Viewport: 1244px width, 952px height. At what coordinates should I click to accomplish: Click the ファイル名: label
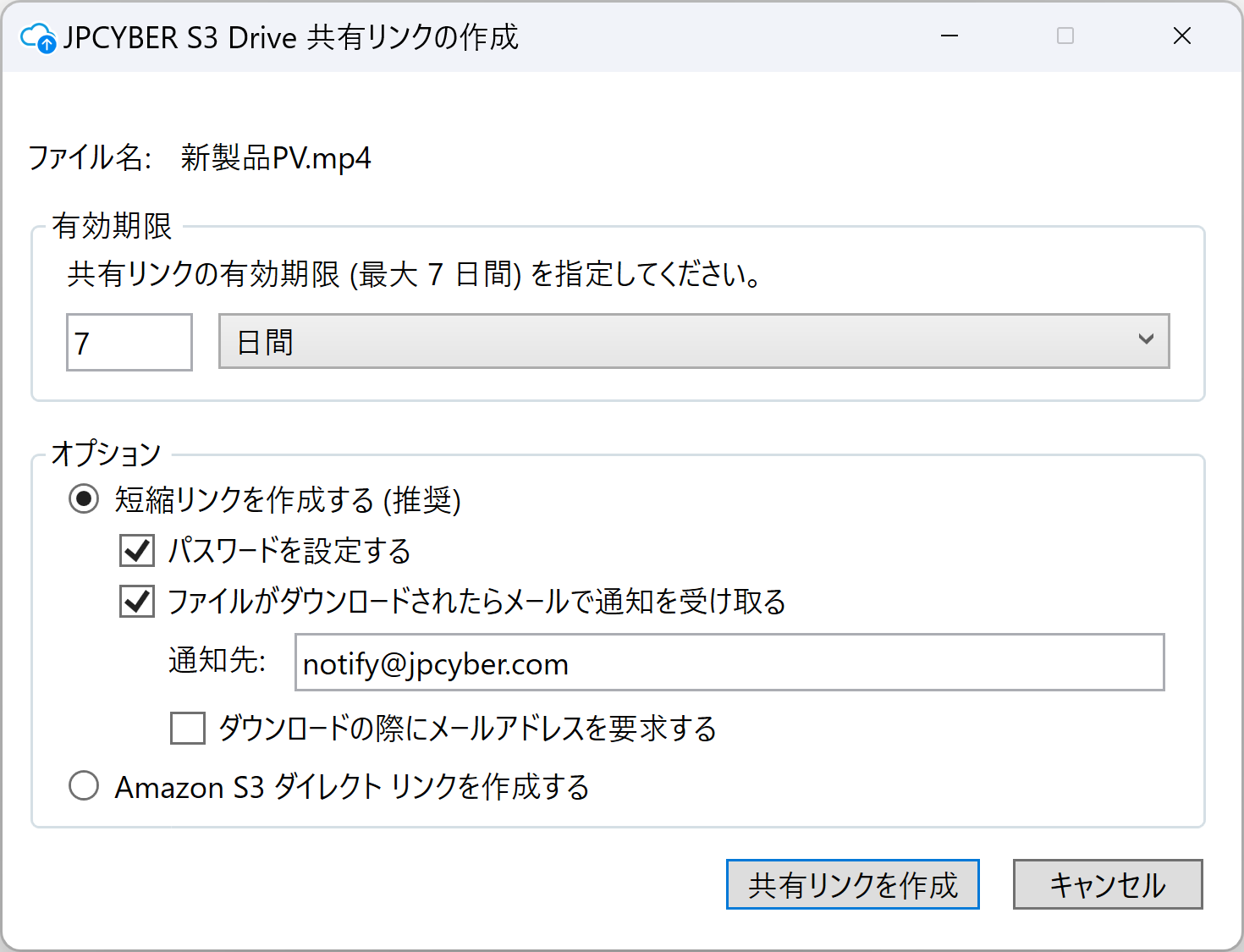(x=90, y=158)
